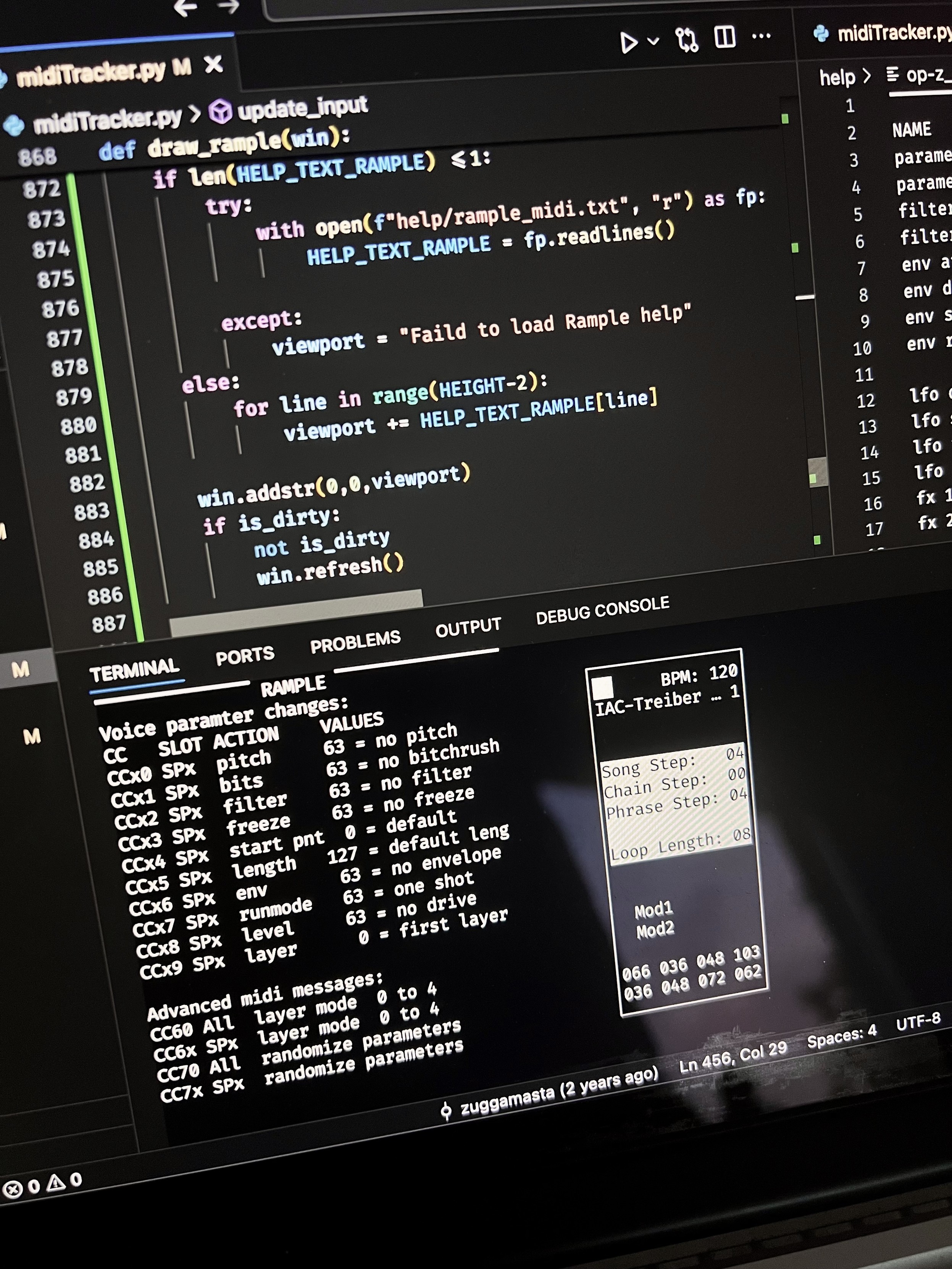Screen dimensions: 952x1269
Task: Click the cube symbol icon in breadcrumb
Action: pos(220,112)
